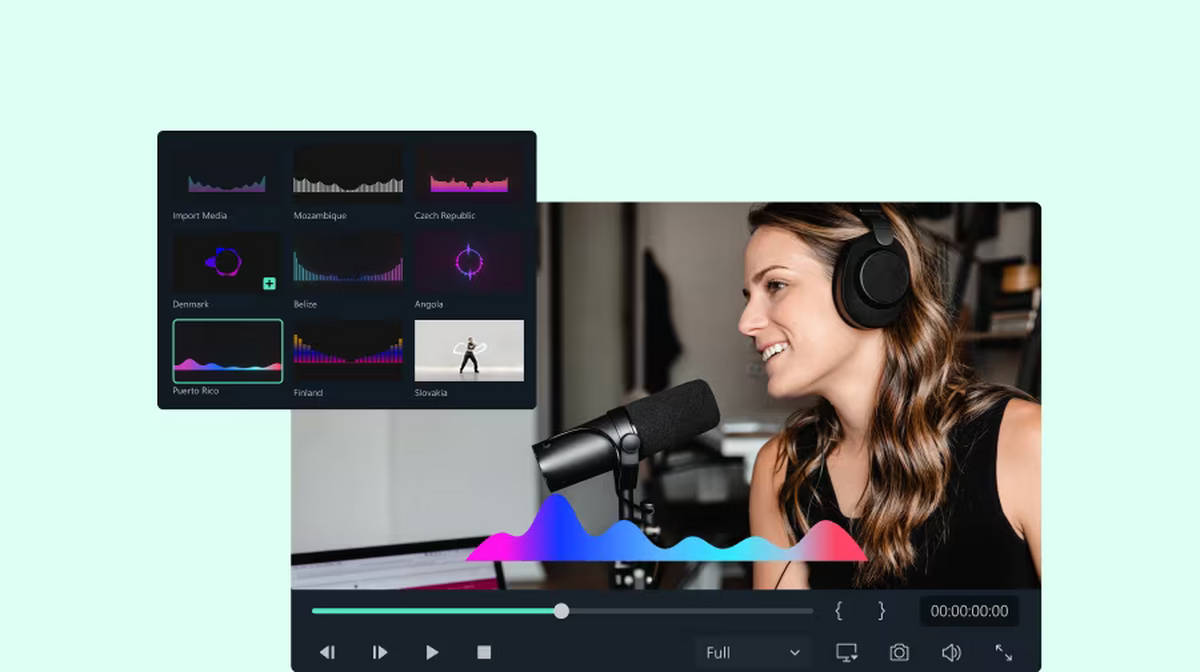The image size is (1200, 672).
Task: Select the Puerto Rico visualizer thumbnail
Action: point(228,351)
